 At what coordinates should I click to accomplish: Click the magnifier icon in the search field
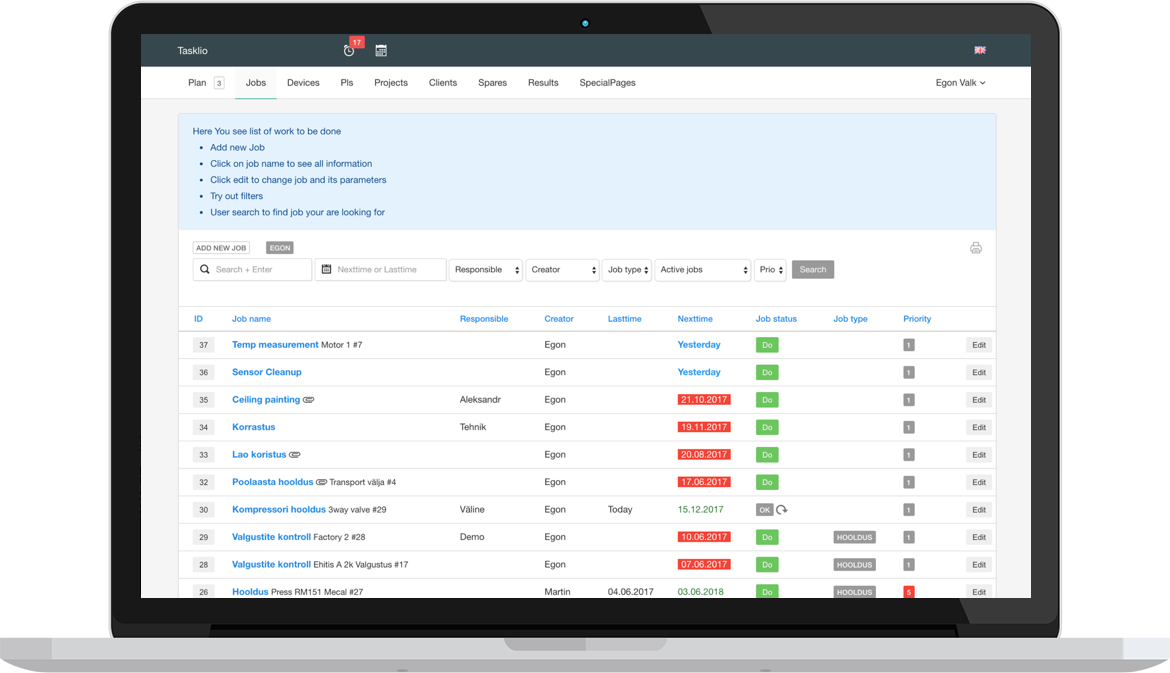(x=204, y=269)
